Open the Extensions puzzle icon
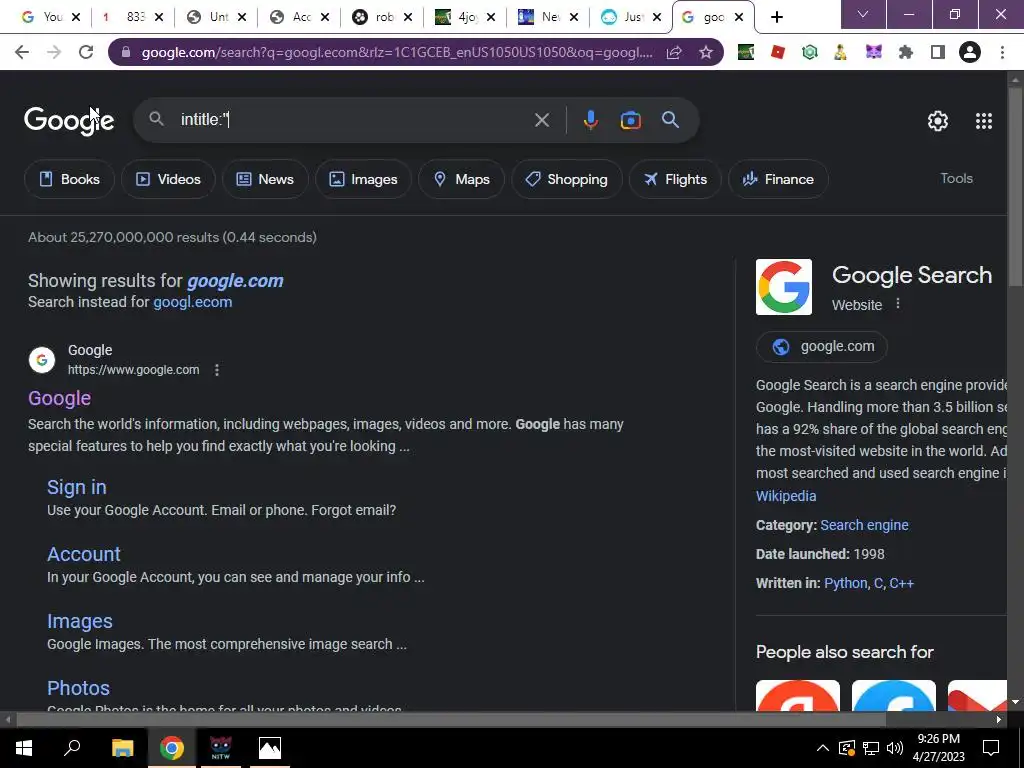The height and width of the screenshot is (768, 1024). tap(906, 52)
